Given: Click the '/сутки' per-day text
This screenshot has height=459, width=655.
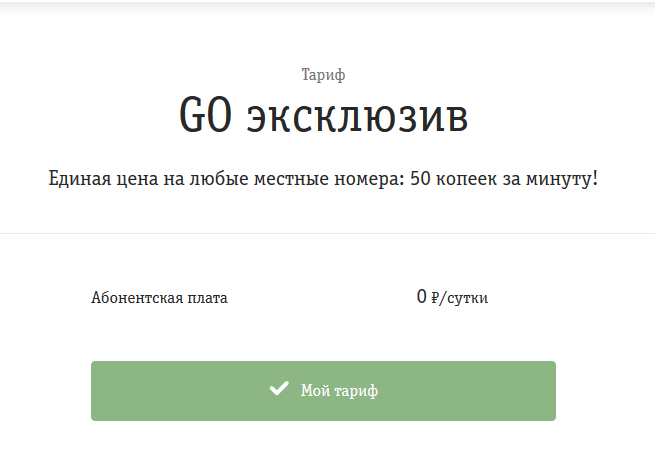Looking at the screenshot, I should click(464, 298).
